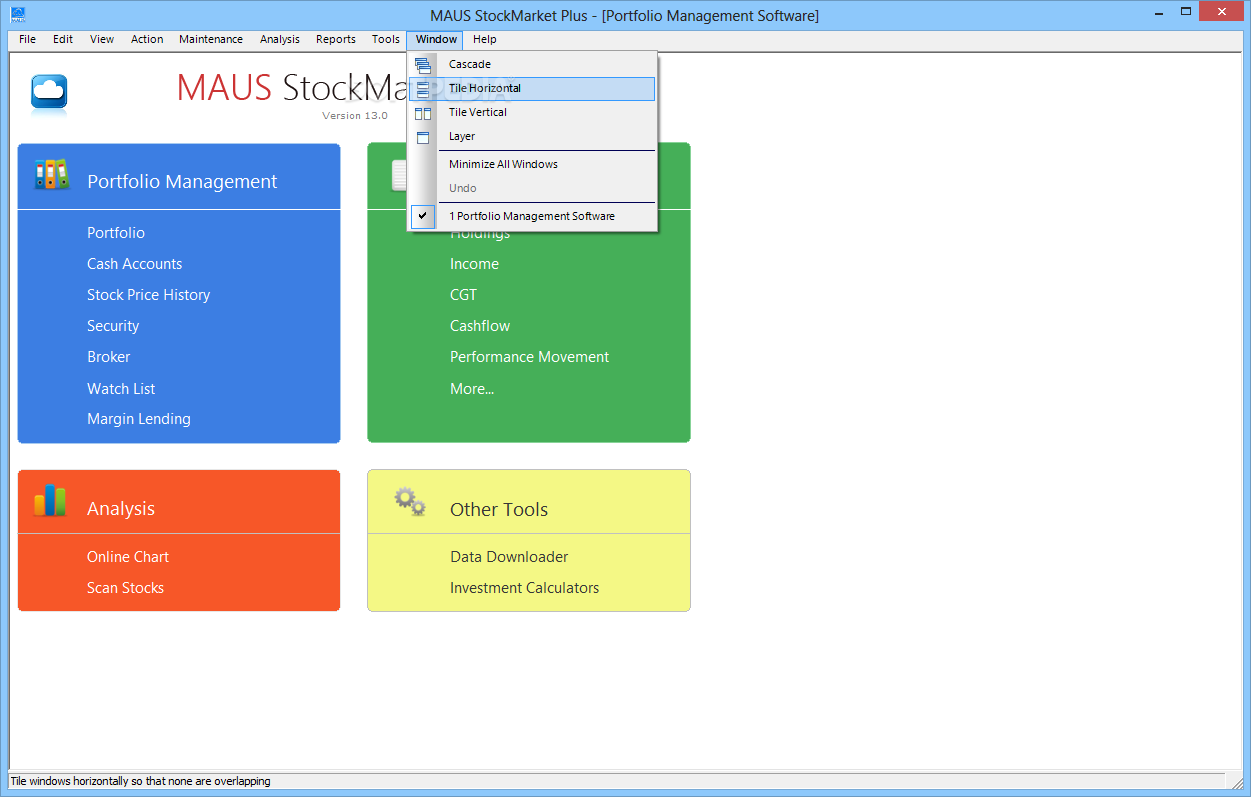Select Tile Horizontal in the Window menu
Image resolution: width=1251 pixels, height=797 pixels.
click(532, 88)
